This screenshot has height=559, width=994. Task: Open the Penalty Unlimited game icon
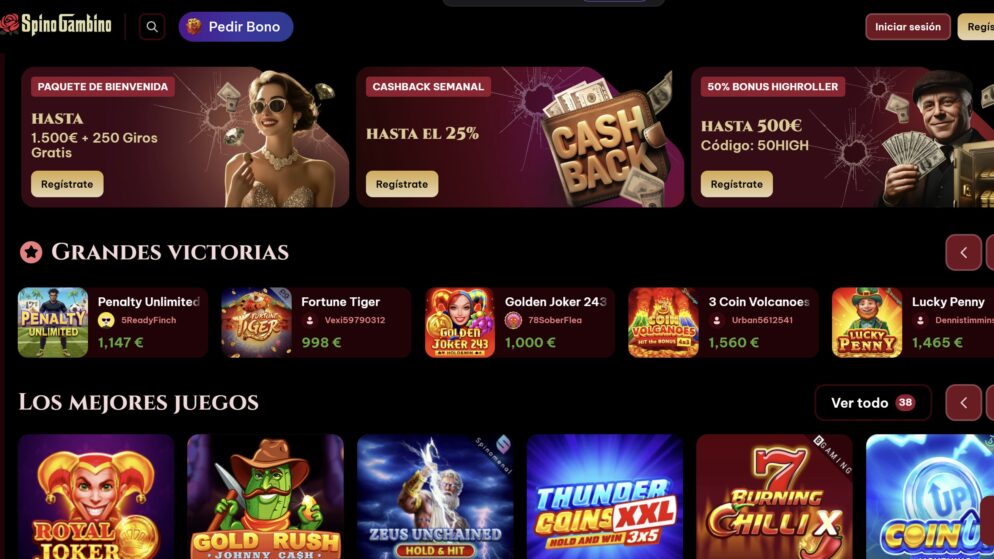click(53, 323)
